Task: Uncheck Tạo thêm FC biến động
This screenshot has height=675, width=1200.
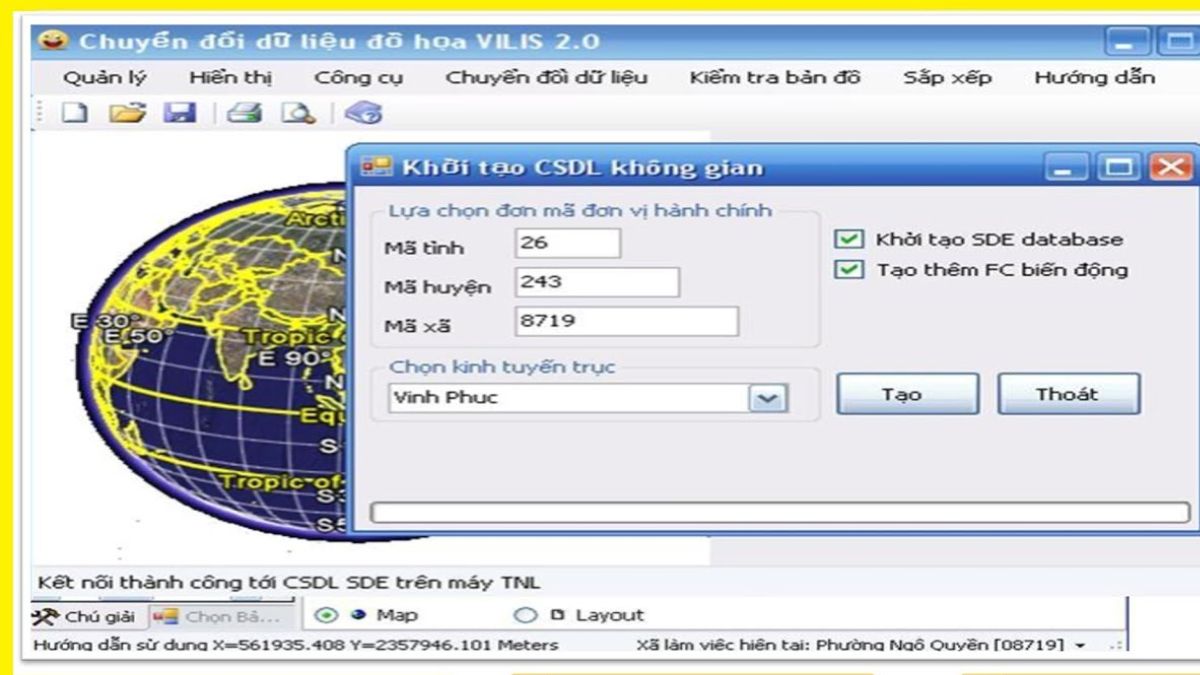Action: click(849, 269)
